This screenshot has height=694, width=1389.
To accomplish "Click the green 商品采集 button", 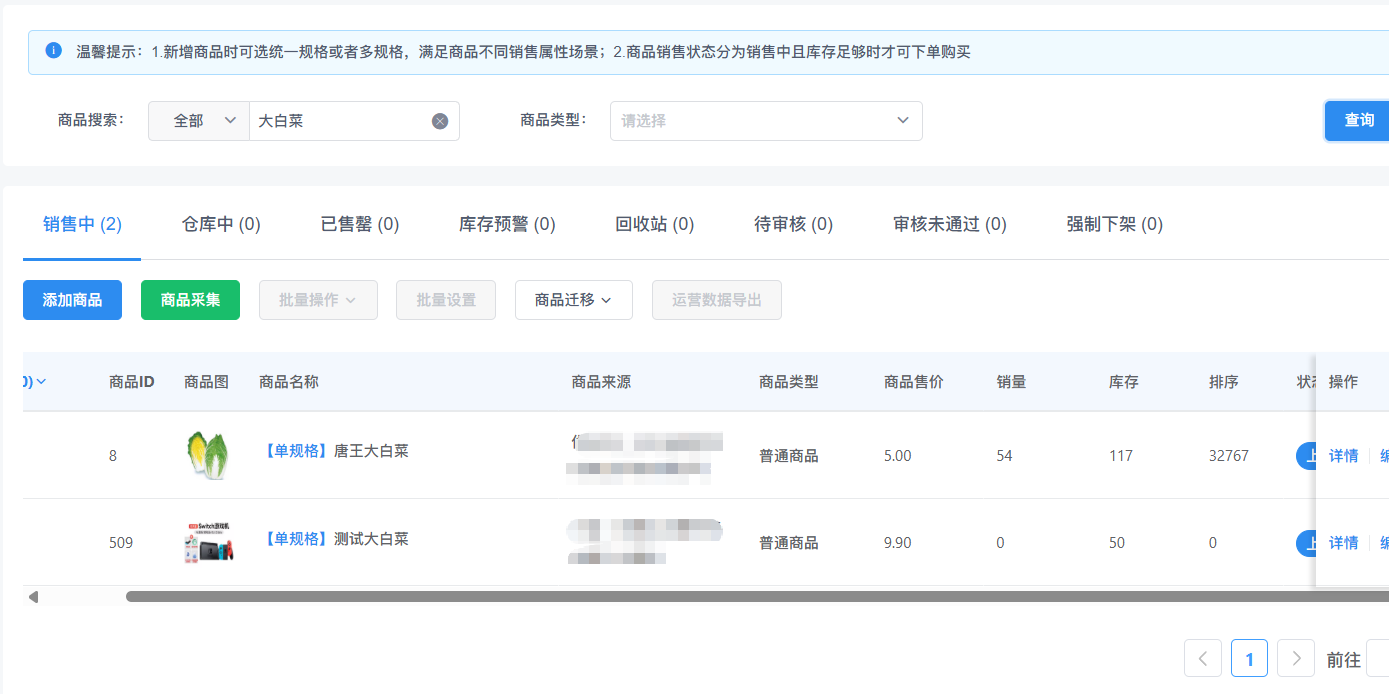I will (x=190, y=300).
